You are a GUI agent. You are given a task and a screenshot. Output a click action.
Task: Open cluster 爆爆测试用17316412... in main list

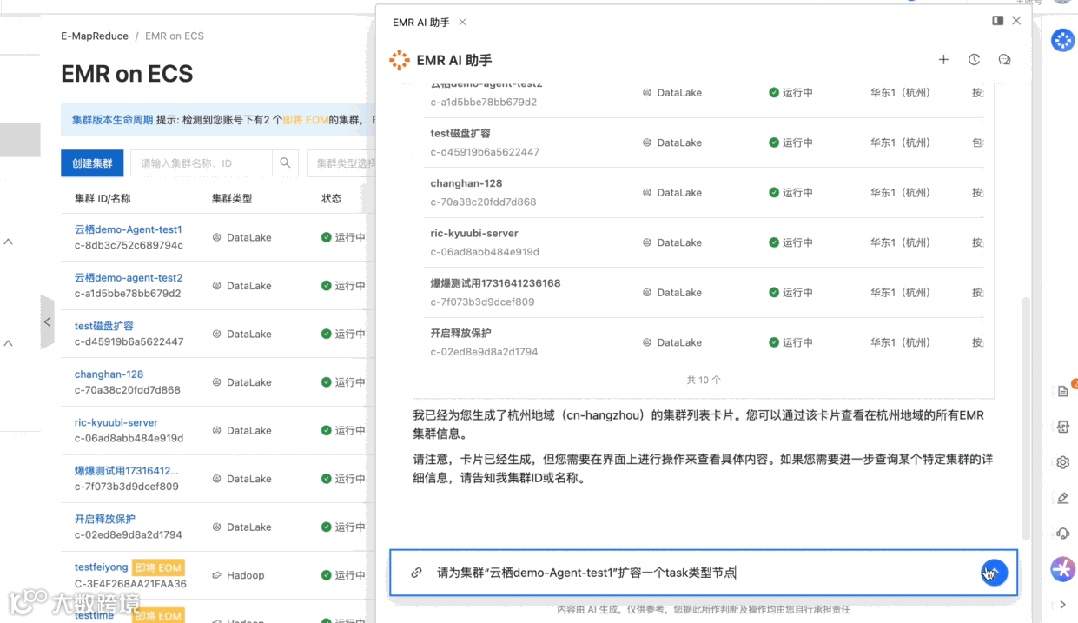point(126,470)
